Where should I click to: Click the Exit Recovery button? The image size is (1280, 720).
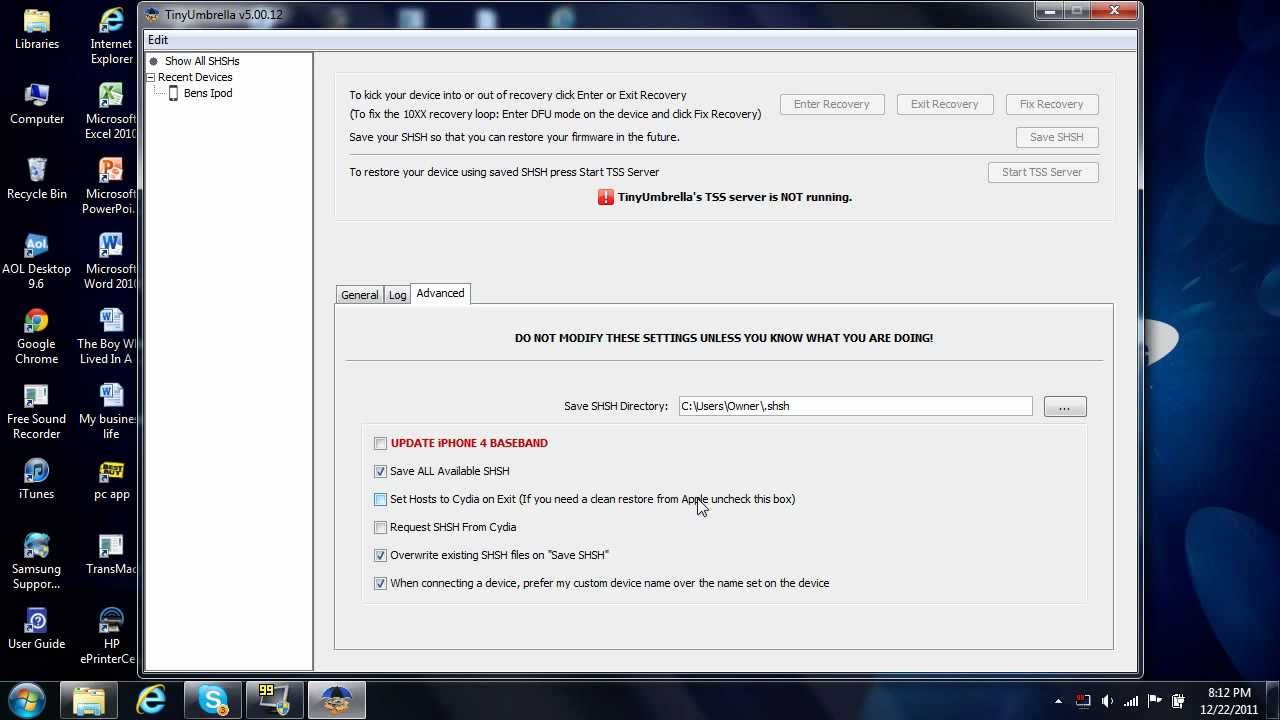coord(944,104)
